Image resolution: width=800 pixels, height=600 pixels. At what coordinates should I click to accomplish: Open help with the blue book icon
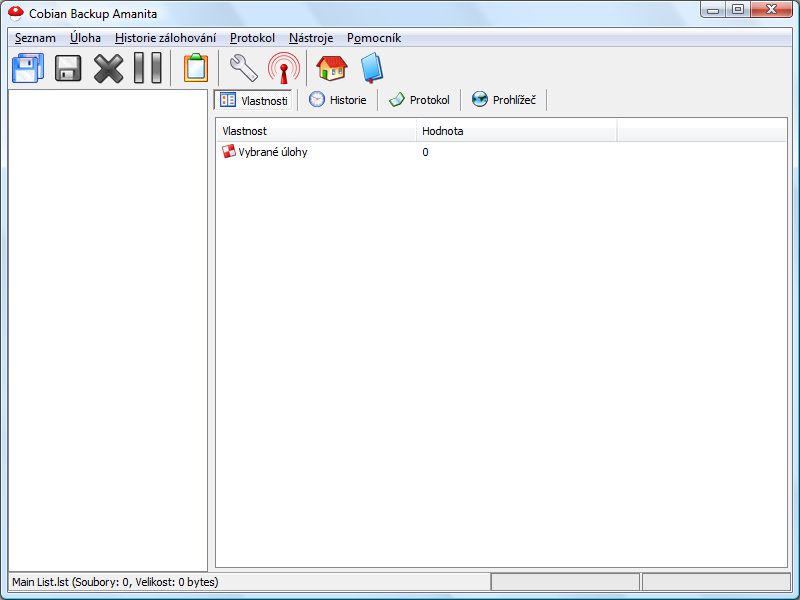pos(372,68)
